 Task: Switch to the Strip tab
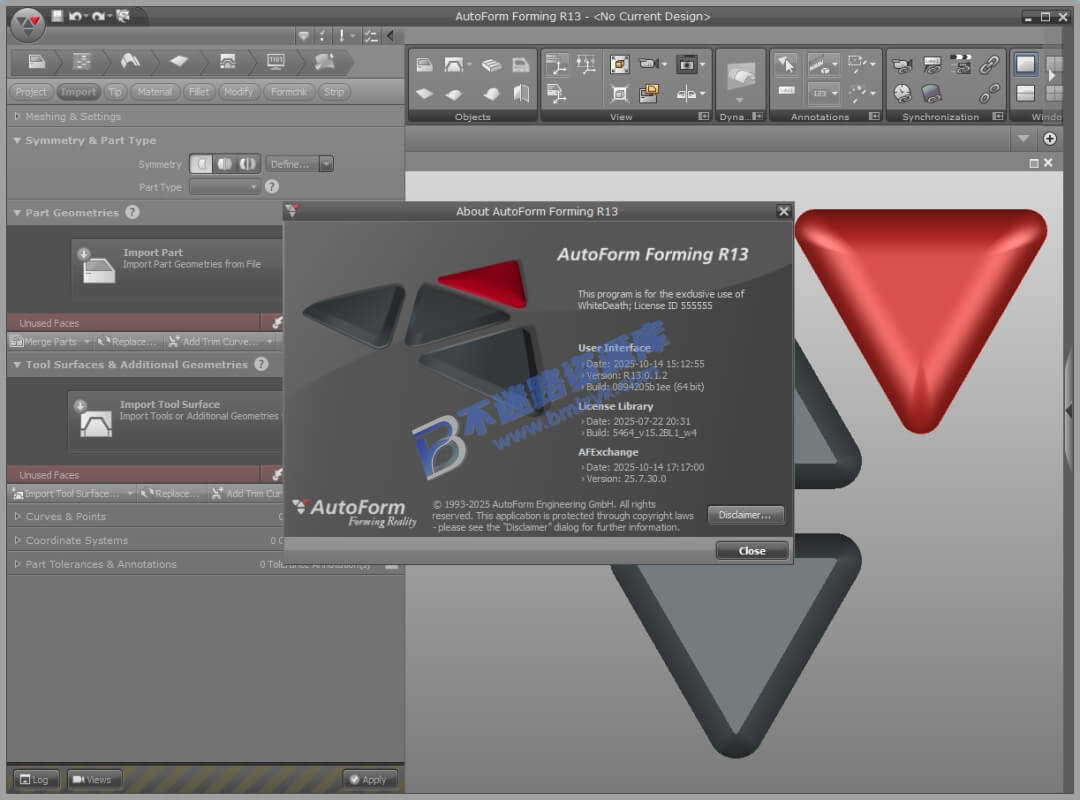click(334, 92)
